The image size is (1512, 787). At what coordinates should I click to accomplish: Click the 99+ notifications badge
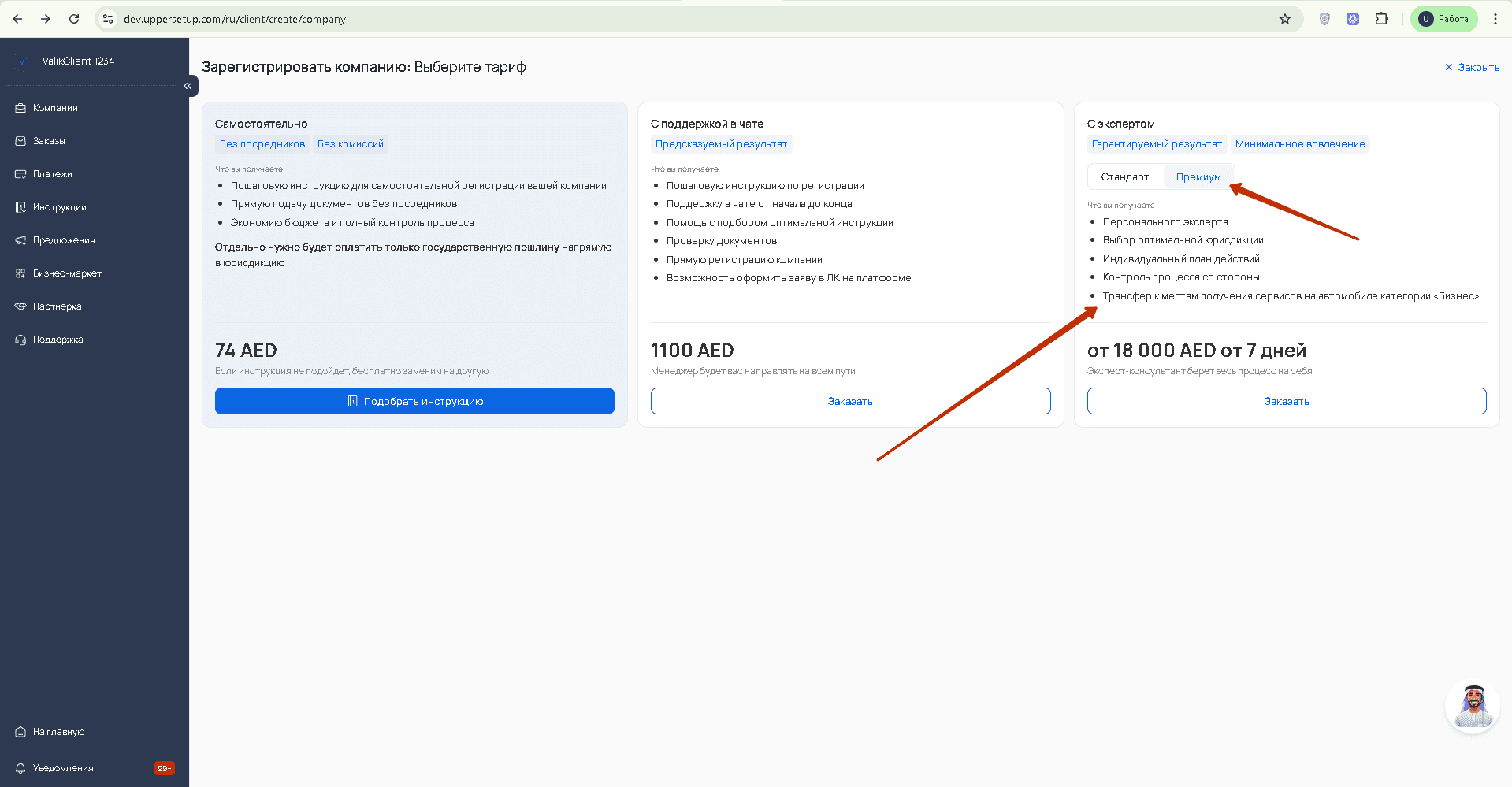coord(164,768)
